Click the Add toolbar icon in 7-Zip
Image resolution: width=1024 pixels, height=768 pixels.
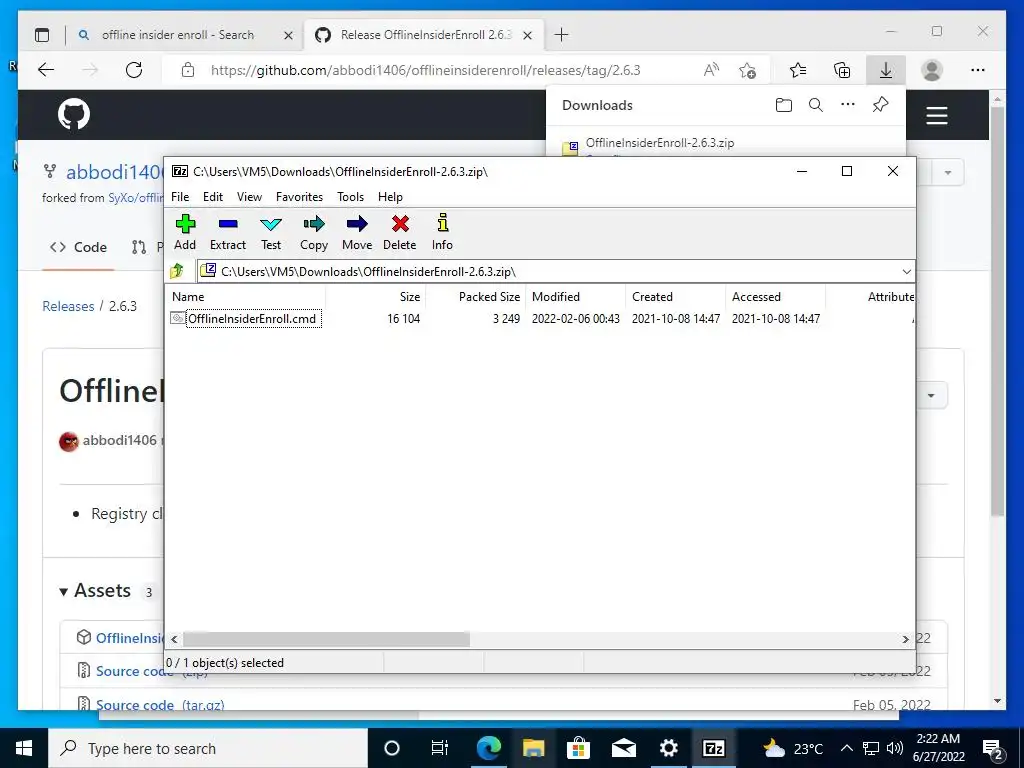185,232
